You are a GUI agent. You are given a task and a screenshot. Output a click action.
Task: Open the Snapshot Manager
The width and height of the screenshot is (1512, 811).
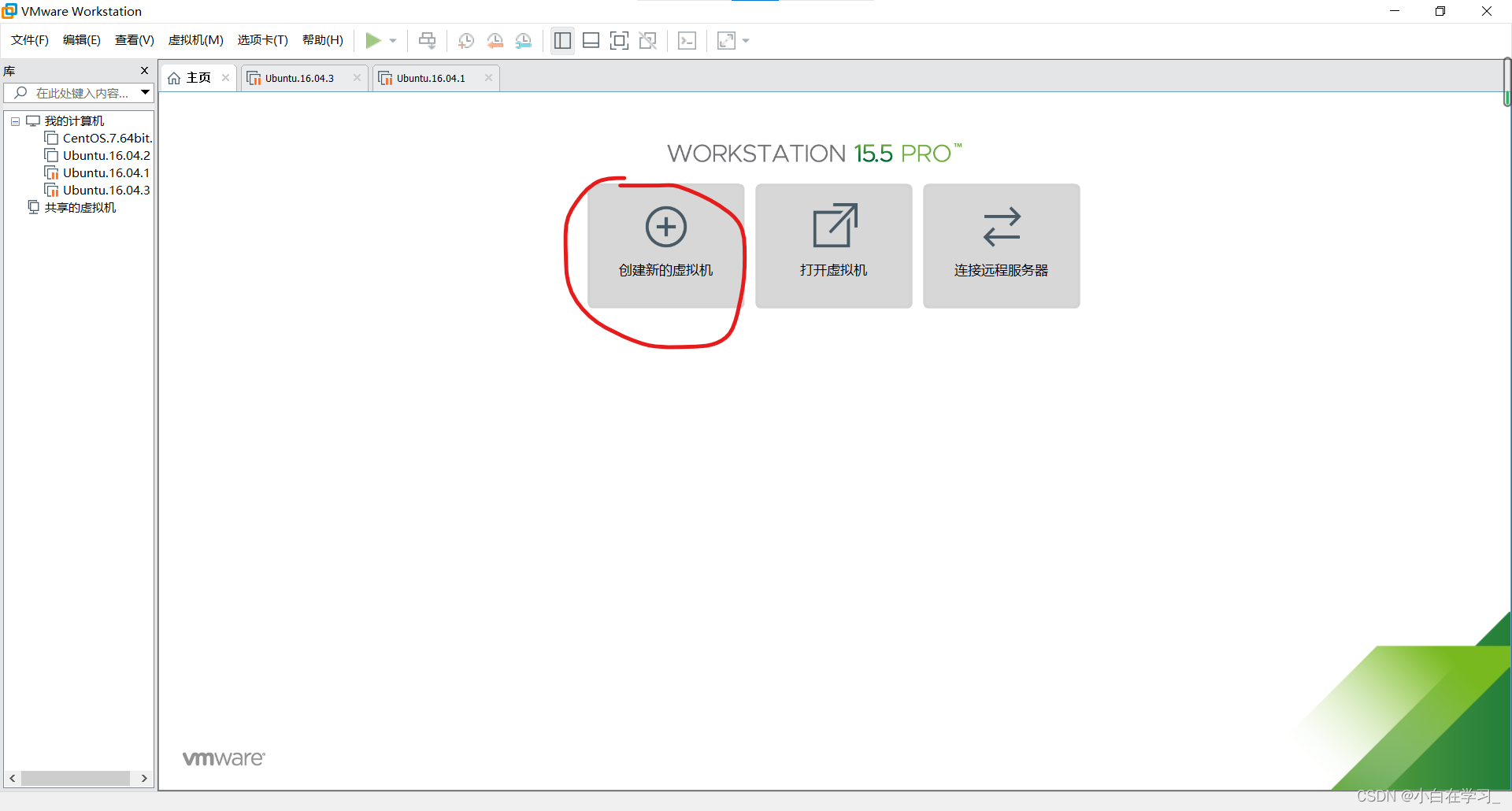point(524,40)
